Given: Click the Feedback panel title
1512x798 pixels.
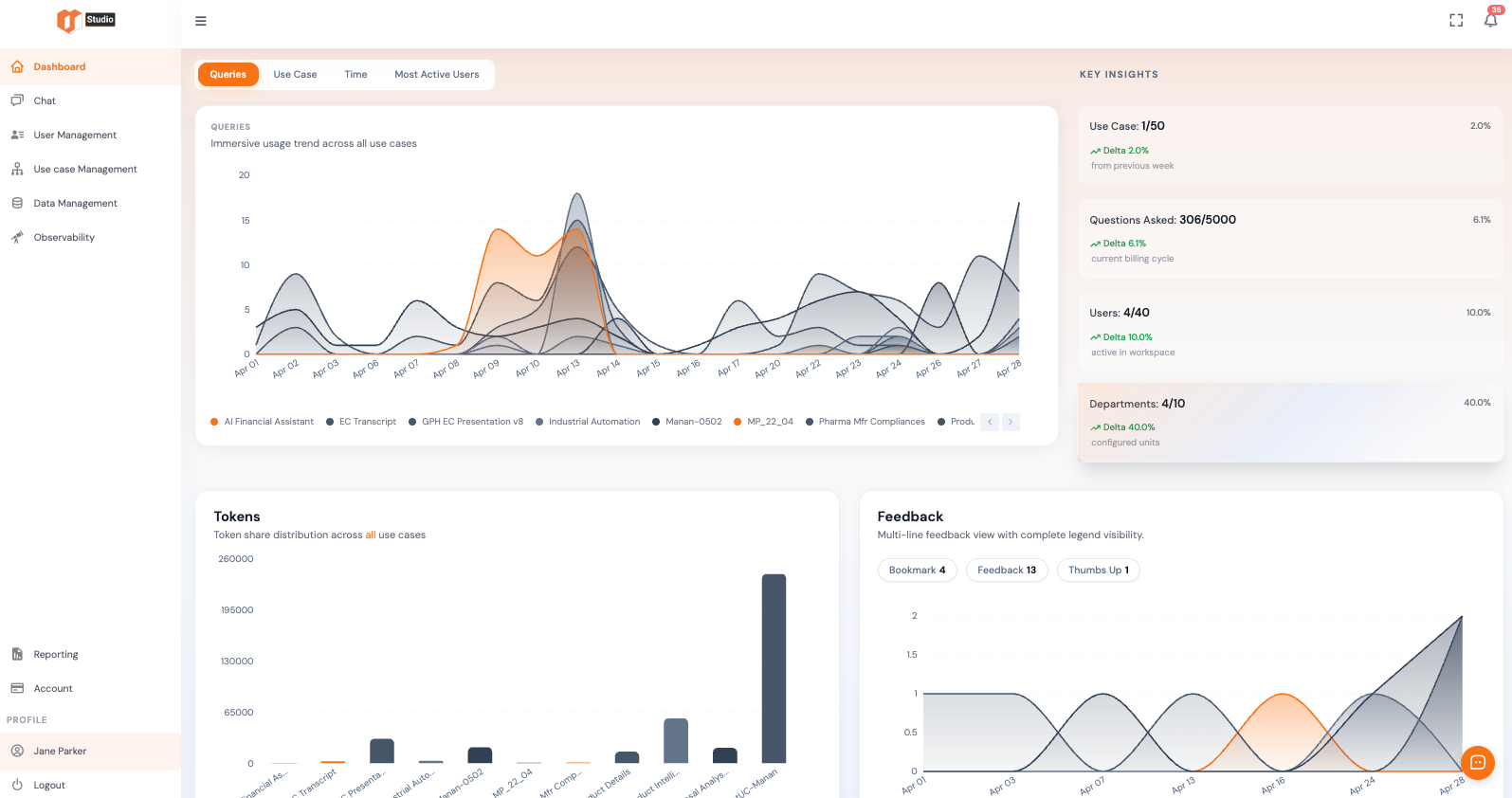Looking at the screenshot, I should coord(910,517).
